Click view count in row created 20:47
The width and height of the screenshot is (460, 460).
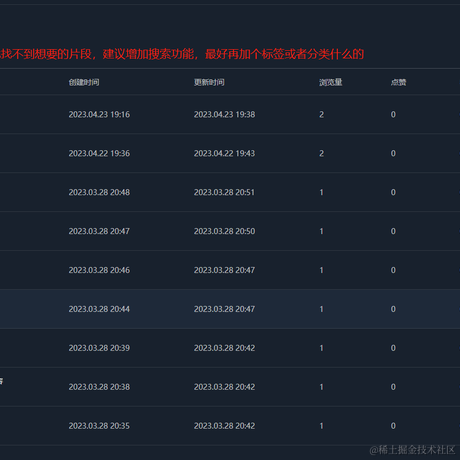point(321,231)
